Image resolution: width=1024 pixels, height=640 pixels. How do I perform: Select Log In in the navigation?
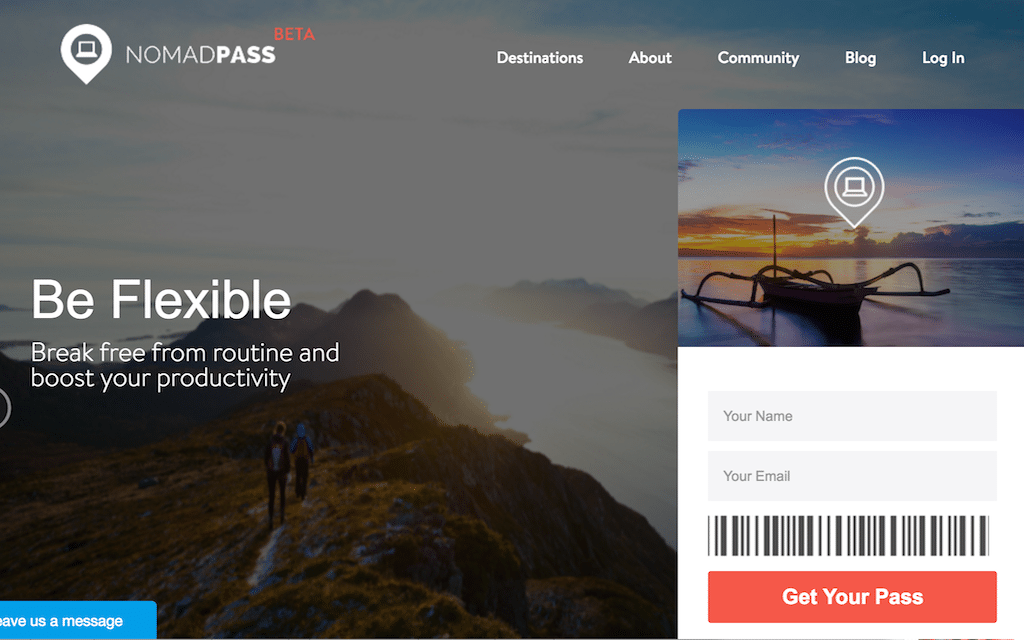click(943, 58)
